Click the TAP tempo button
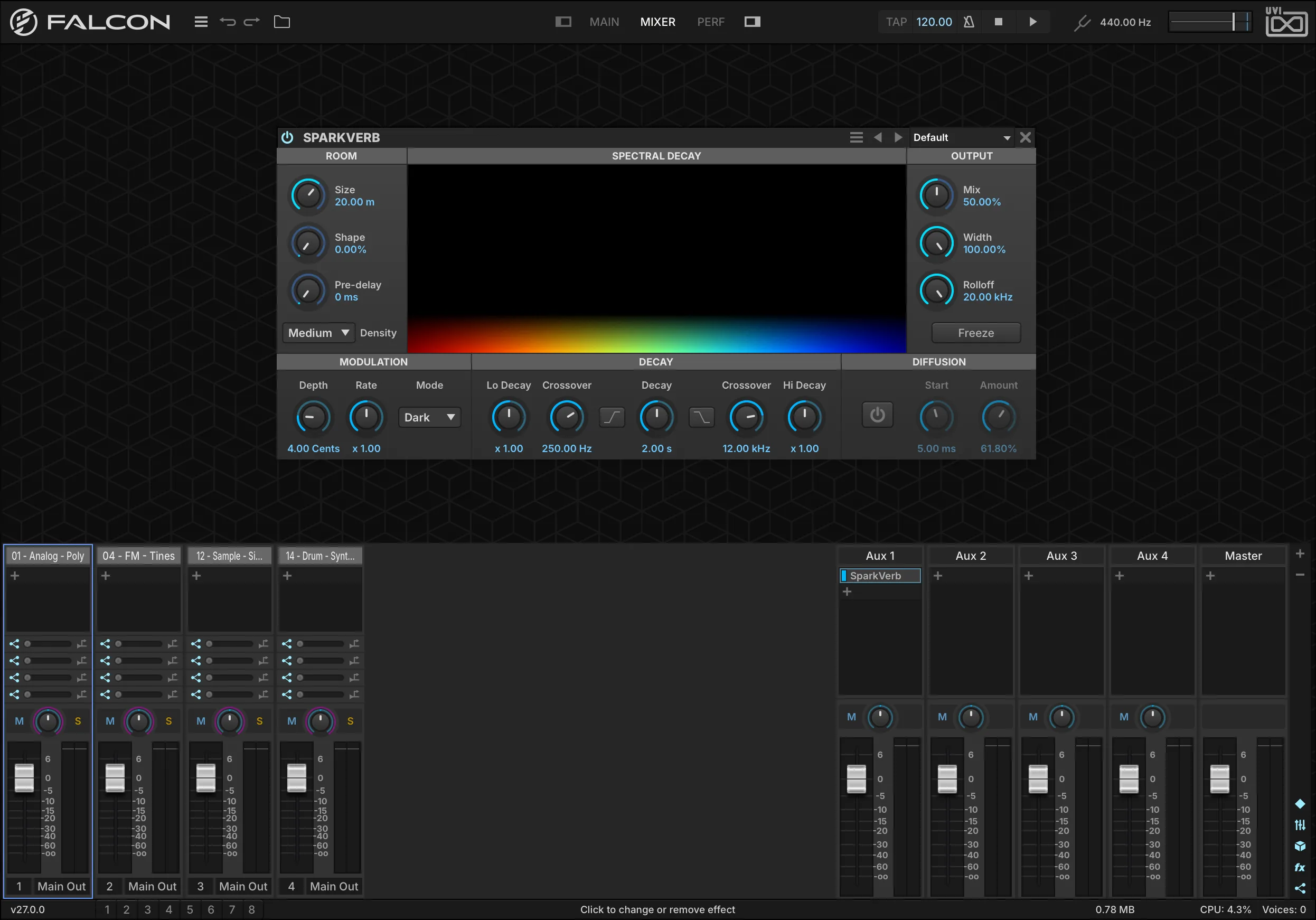Image resolution: width=1316 pixels, height=920 pixels. point(896,22)
